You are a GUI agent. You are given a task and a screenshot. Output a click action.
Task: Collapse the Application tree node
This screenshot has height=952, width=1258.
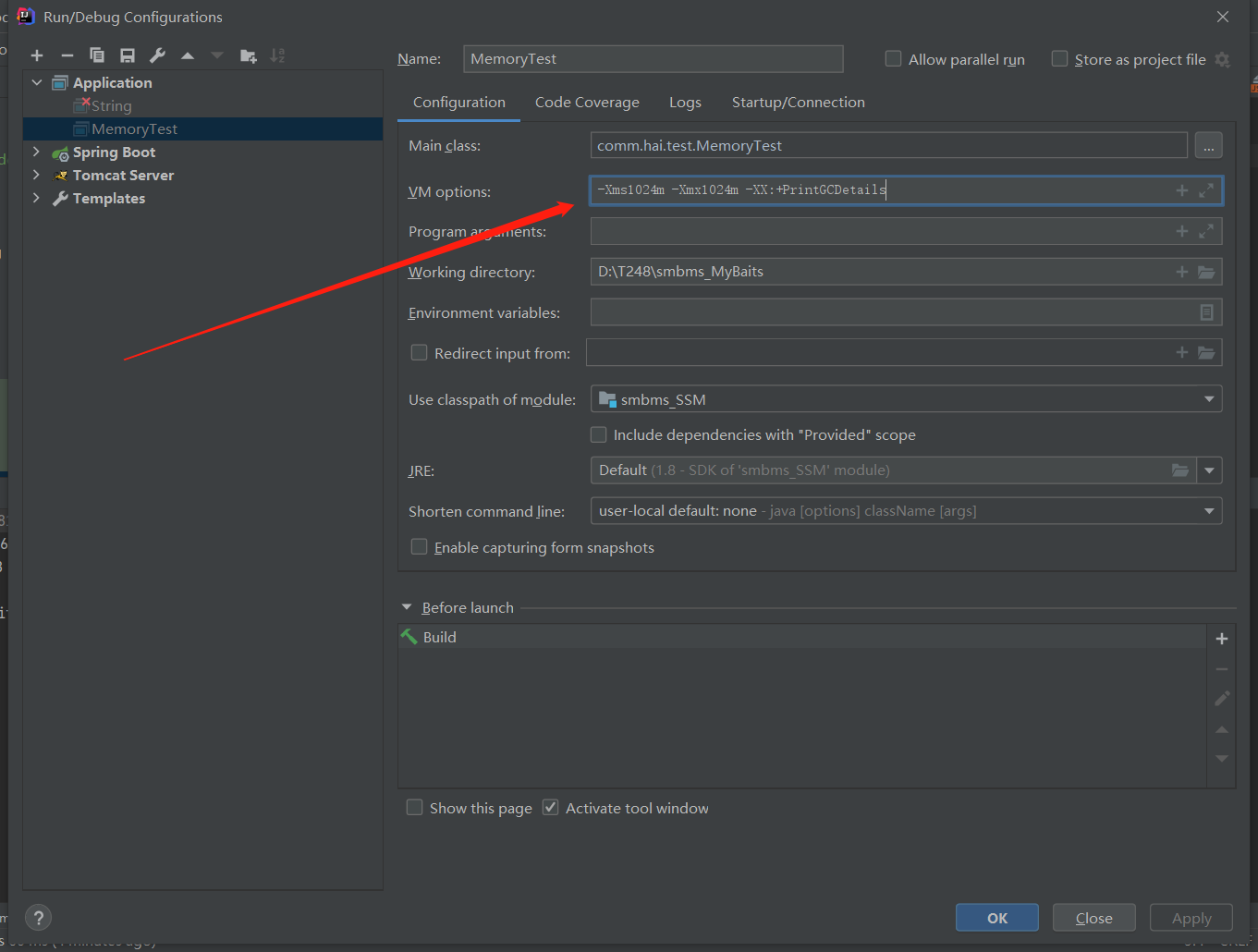coord(37,82)
